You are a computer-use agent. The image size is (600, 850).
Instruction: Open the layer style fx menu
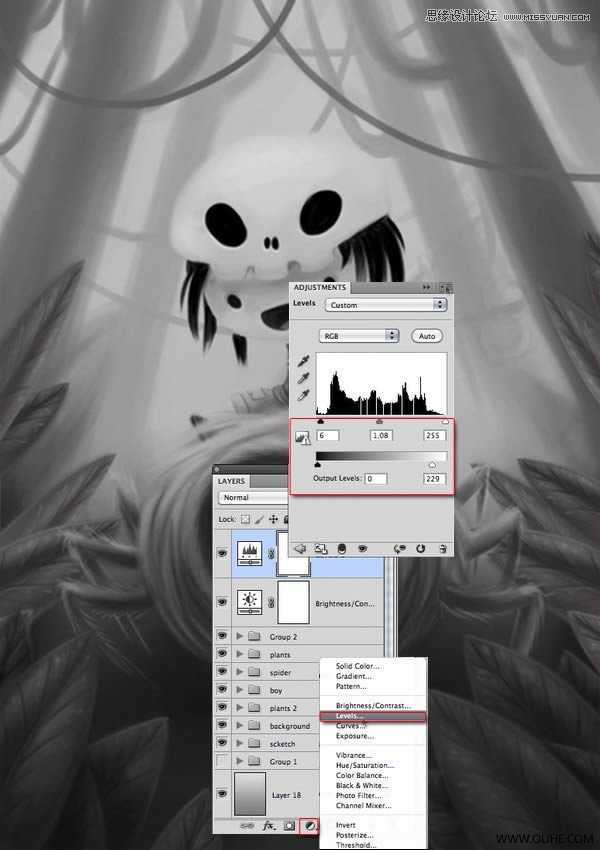coord(269,826)
